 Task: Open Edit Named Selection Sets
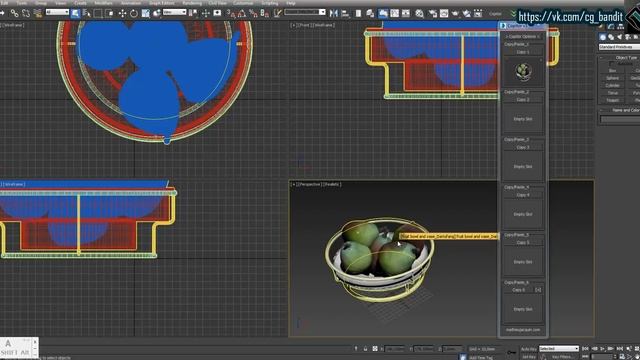tap(278, 13)
